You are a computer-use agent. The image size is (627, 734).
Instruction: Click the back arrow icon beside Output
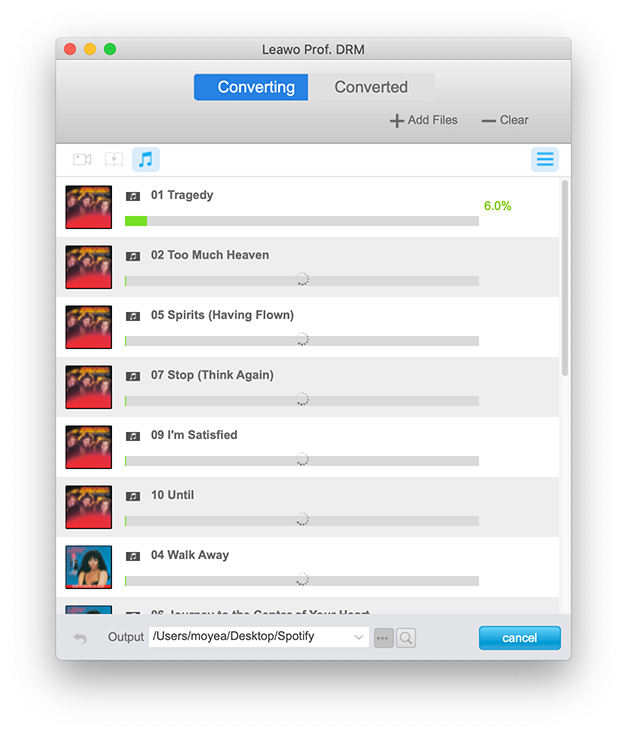point(80,638)
